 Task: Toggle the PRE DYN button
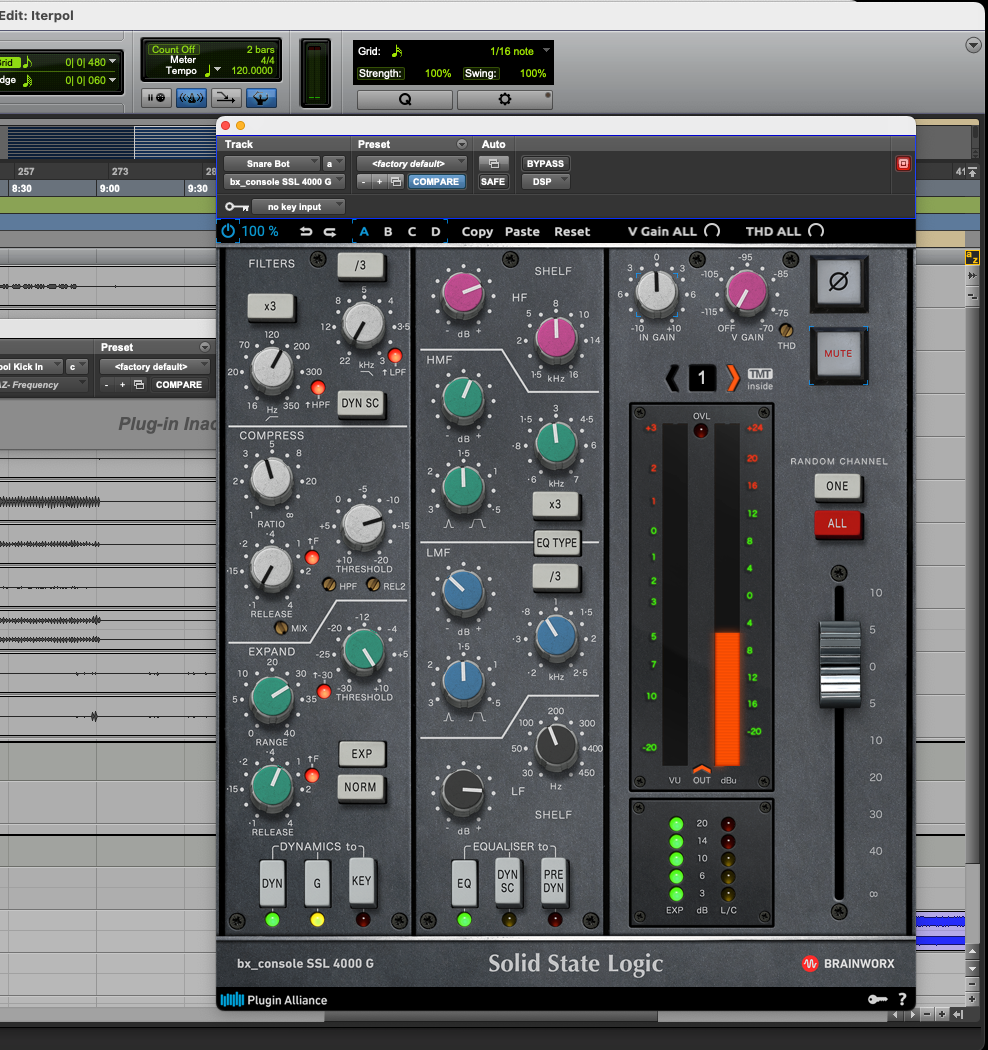[553, 881]
